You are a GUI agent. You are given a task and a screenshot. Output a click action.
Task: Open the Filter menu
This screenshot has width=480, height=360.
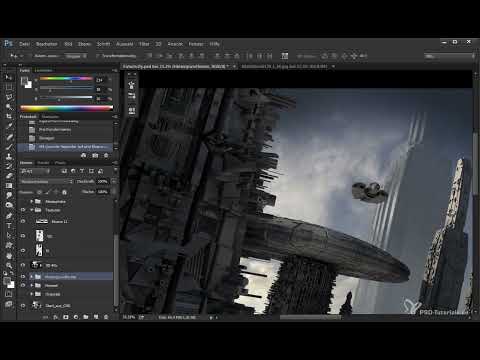point(144,44)
